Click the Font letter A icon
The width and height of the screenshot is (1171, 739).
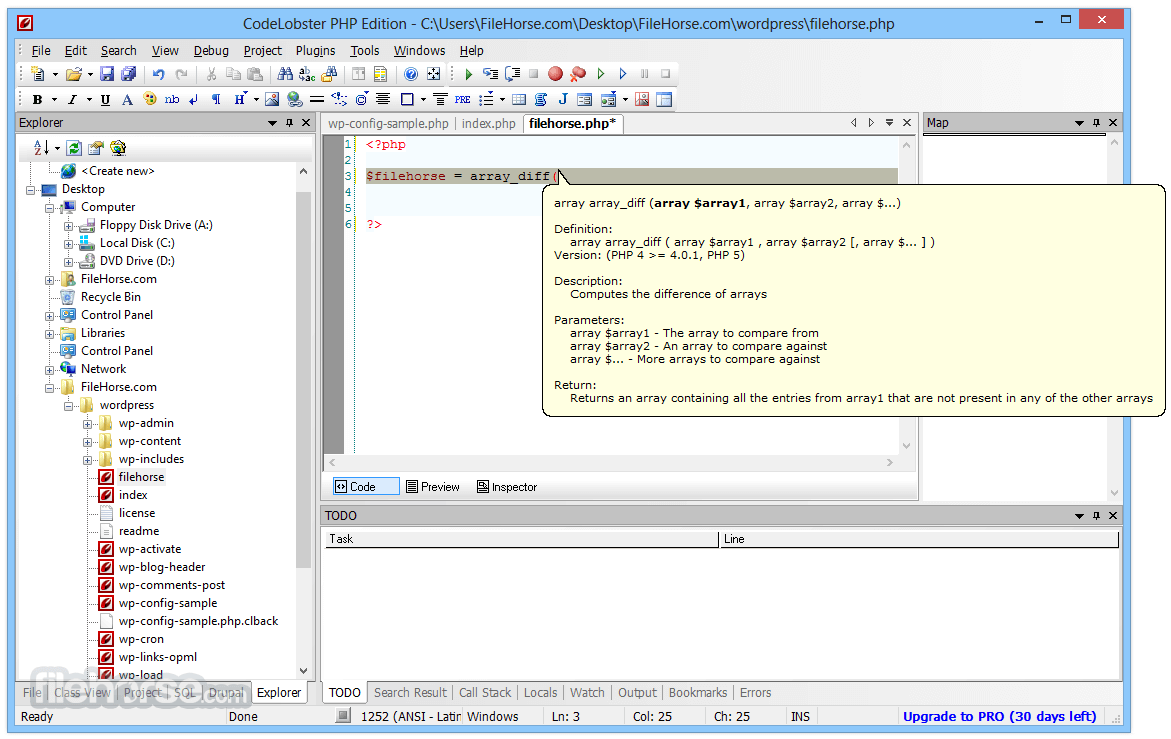click(127, 99)
